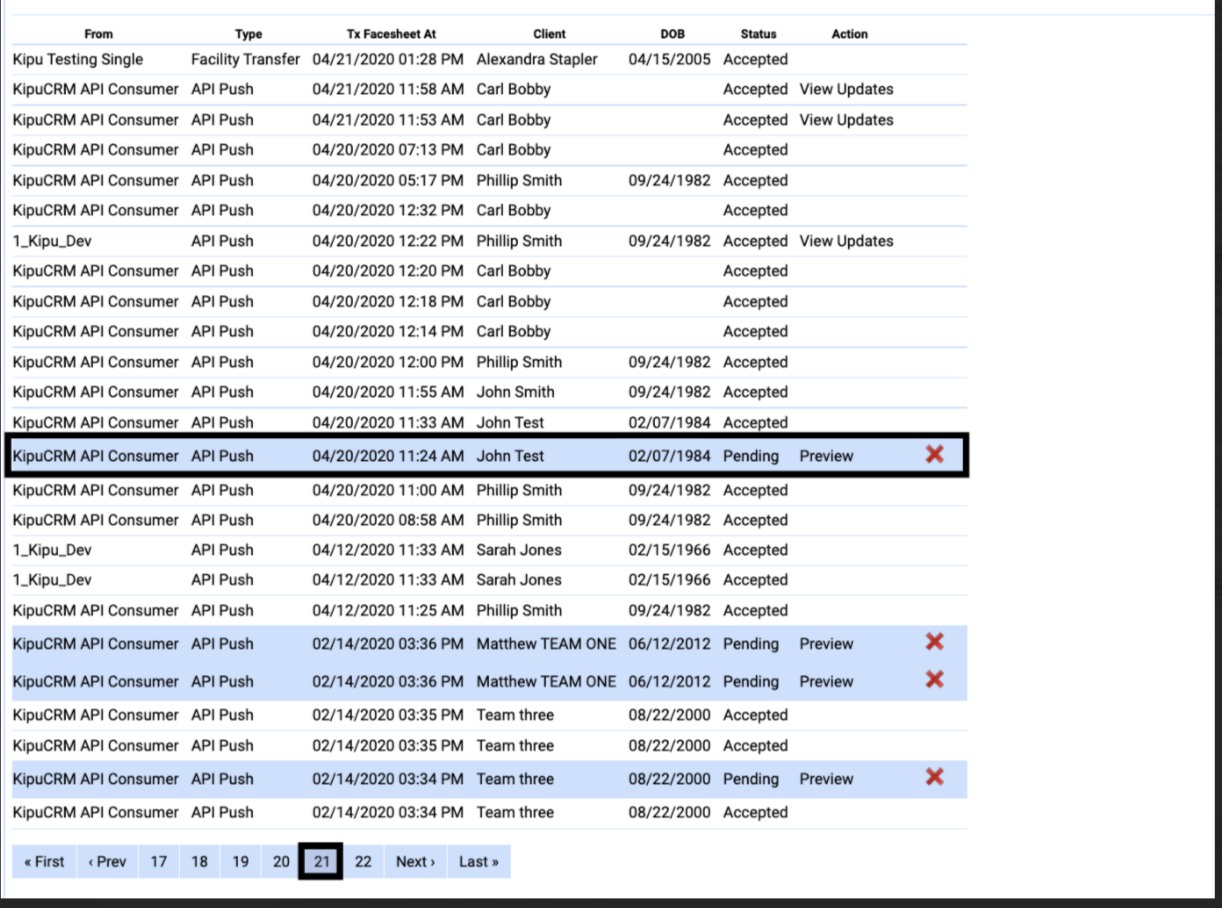View Updates for Carl Bobby 11:58 AM
The width and height of the screenshot is (1222, 908).
pyautogui.click(x=846, y=89)
